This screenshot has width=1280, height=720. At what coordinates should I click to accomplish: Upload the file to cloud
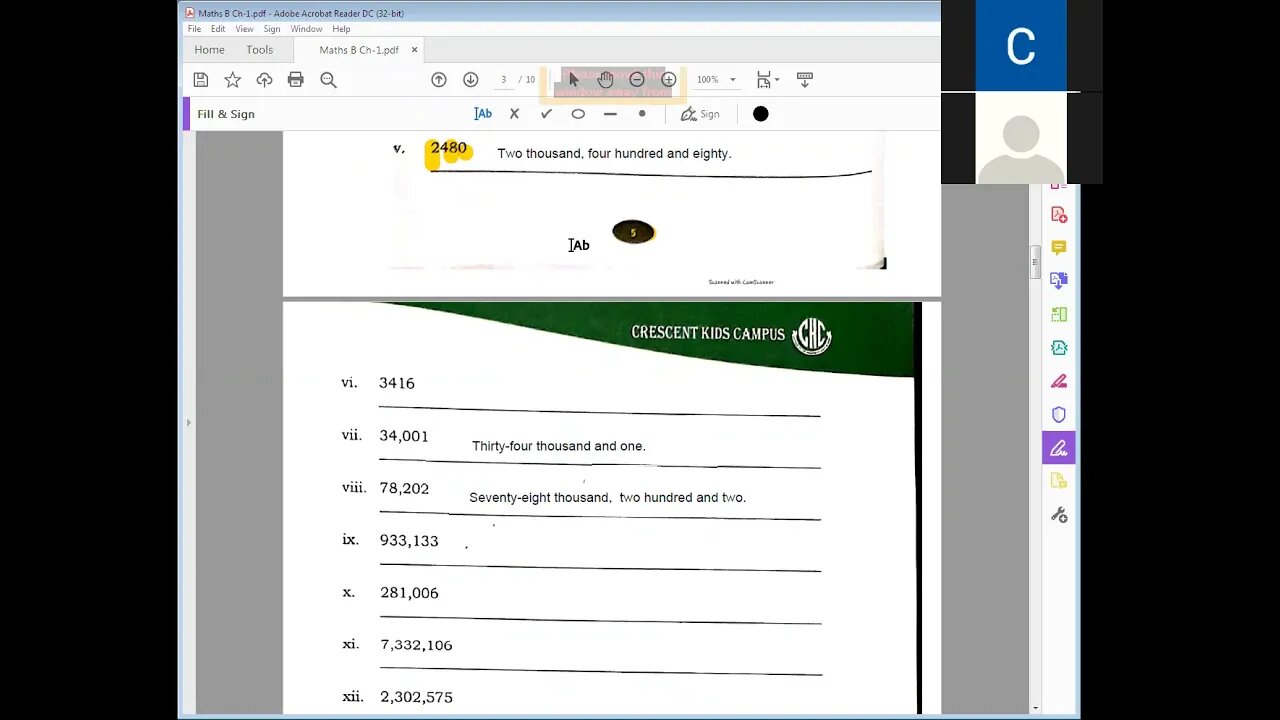coord(264,80)
